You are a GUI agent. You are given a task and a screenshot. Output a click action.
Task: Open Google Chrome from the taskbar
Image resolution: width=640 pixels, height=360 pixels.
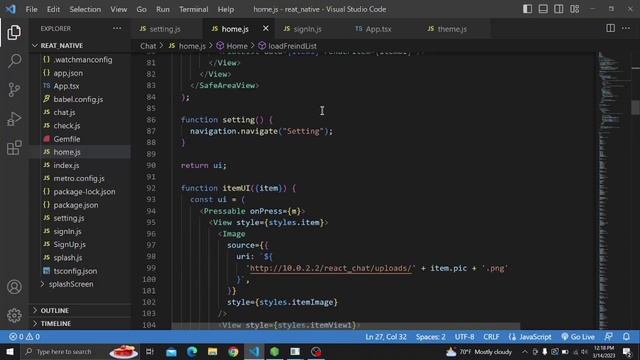click(x=233, y=351)
